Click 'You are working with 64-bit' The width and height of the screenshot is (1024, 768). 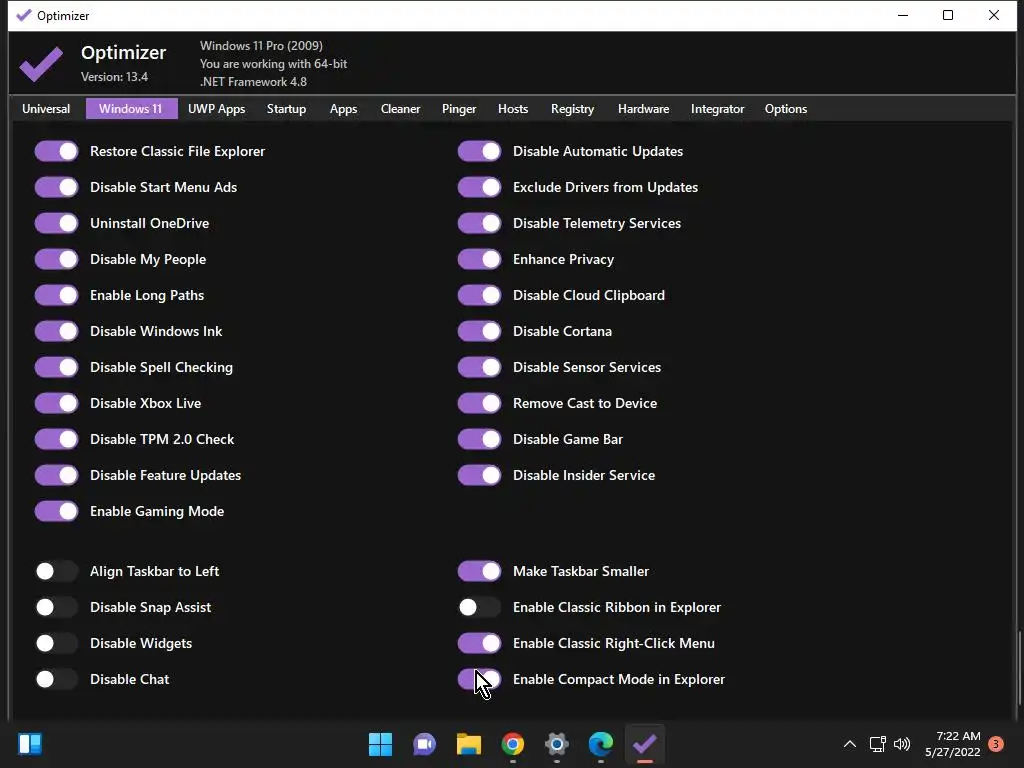[x=274, y=64]
